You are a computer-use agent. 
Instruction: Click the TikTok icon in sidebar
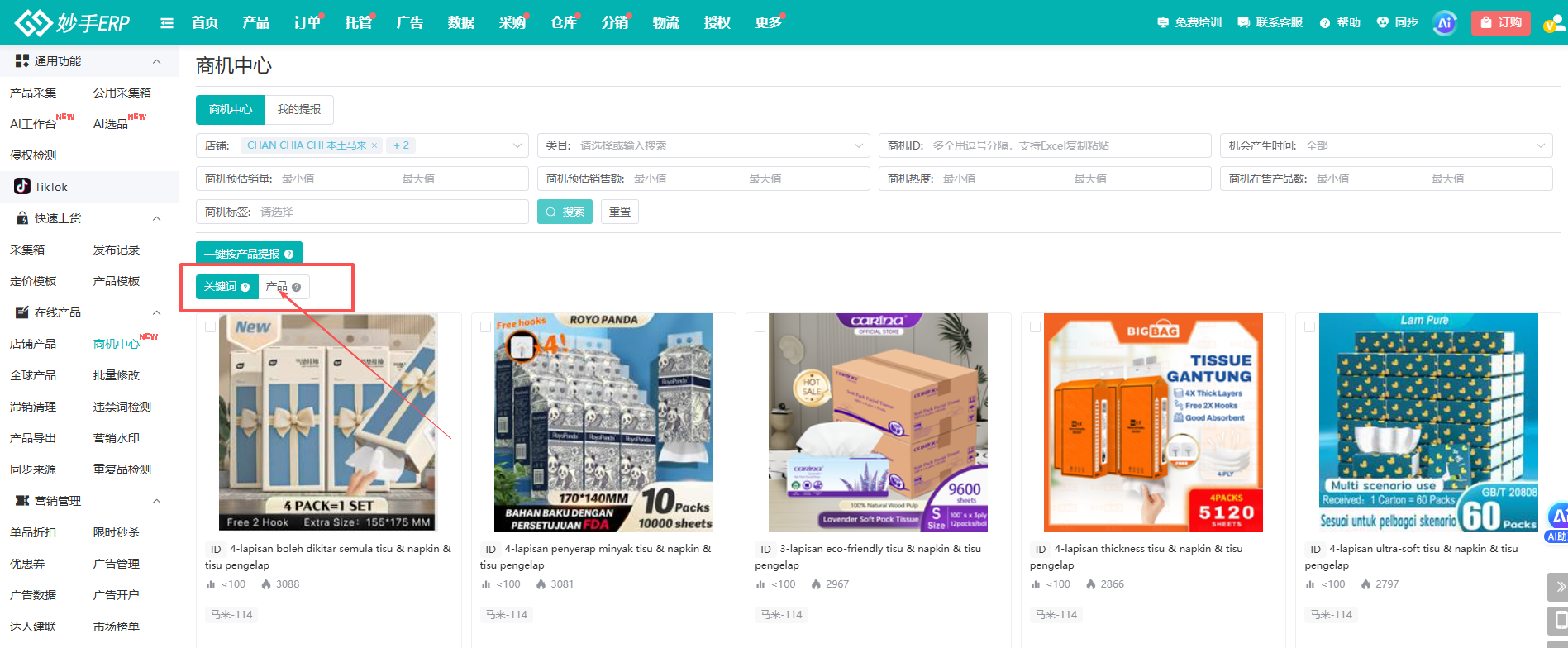click(22, 187)
